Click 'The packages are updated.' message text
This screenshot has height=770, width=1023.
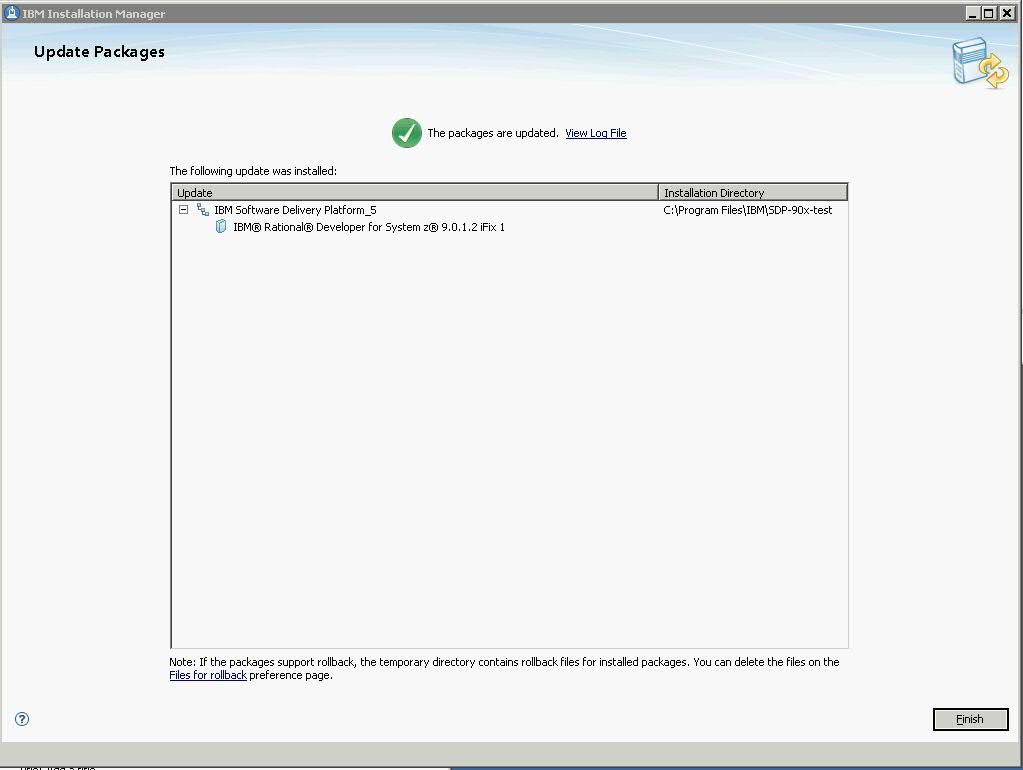[x=493, y=133]
